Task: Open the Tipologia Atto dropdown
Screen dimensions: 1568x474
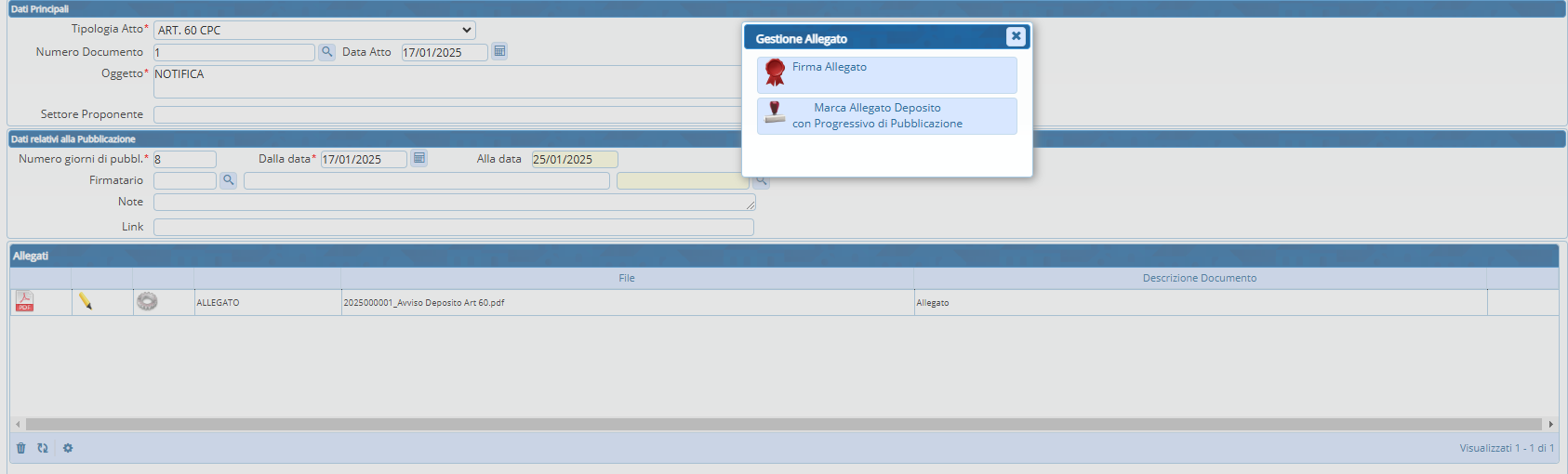Action: coord(314,30)
